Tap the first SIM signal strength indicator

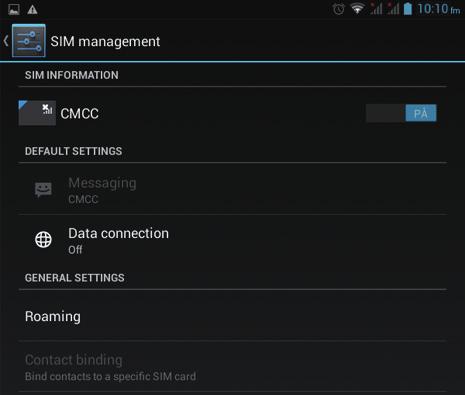tap(376, 9)
